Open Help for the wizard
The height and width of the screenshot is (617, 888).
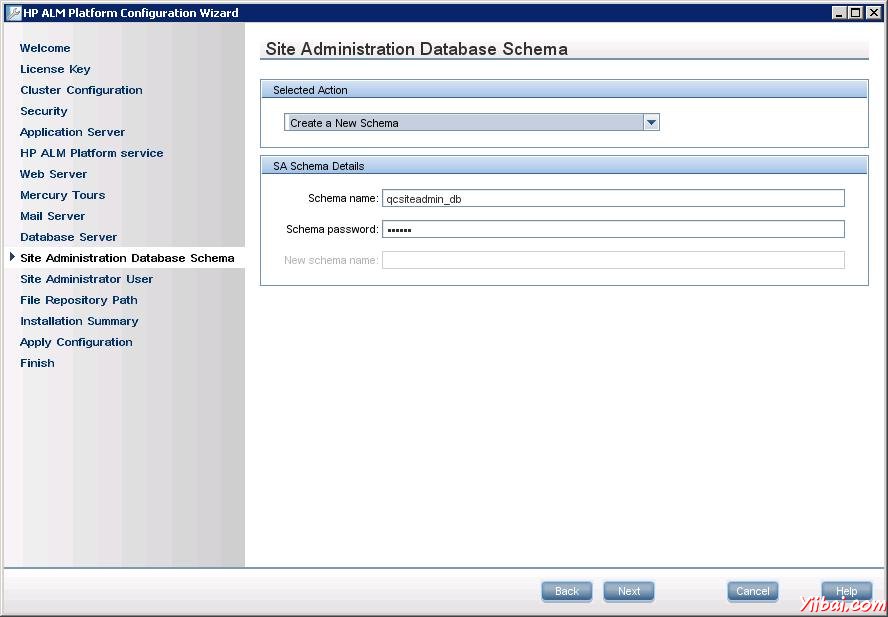tap(846, 591)
